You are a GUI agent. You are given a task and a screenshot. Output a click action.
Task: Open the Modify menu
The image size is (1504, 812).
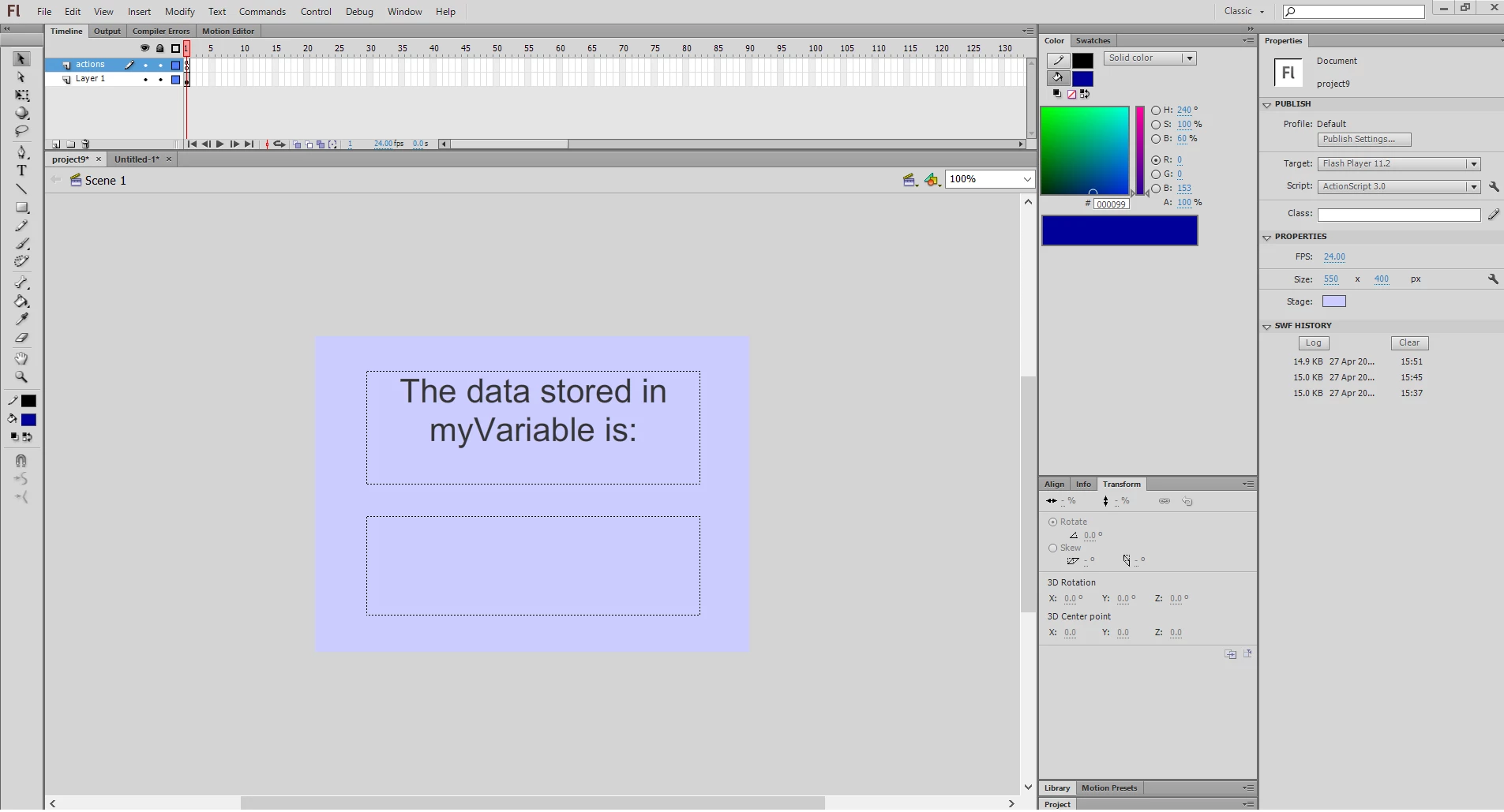pyautogui.click(x=180, y=12)
